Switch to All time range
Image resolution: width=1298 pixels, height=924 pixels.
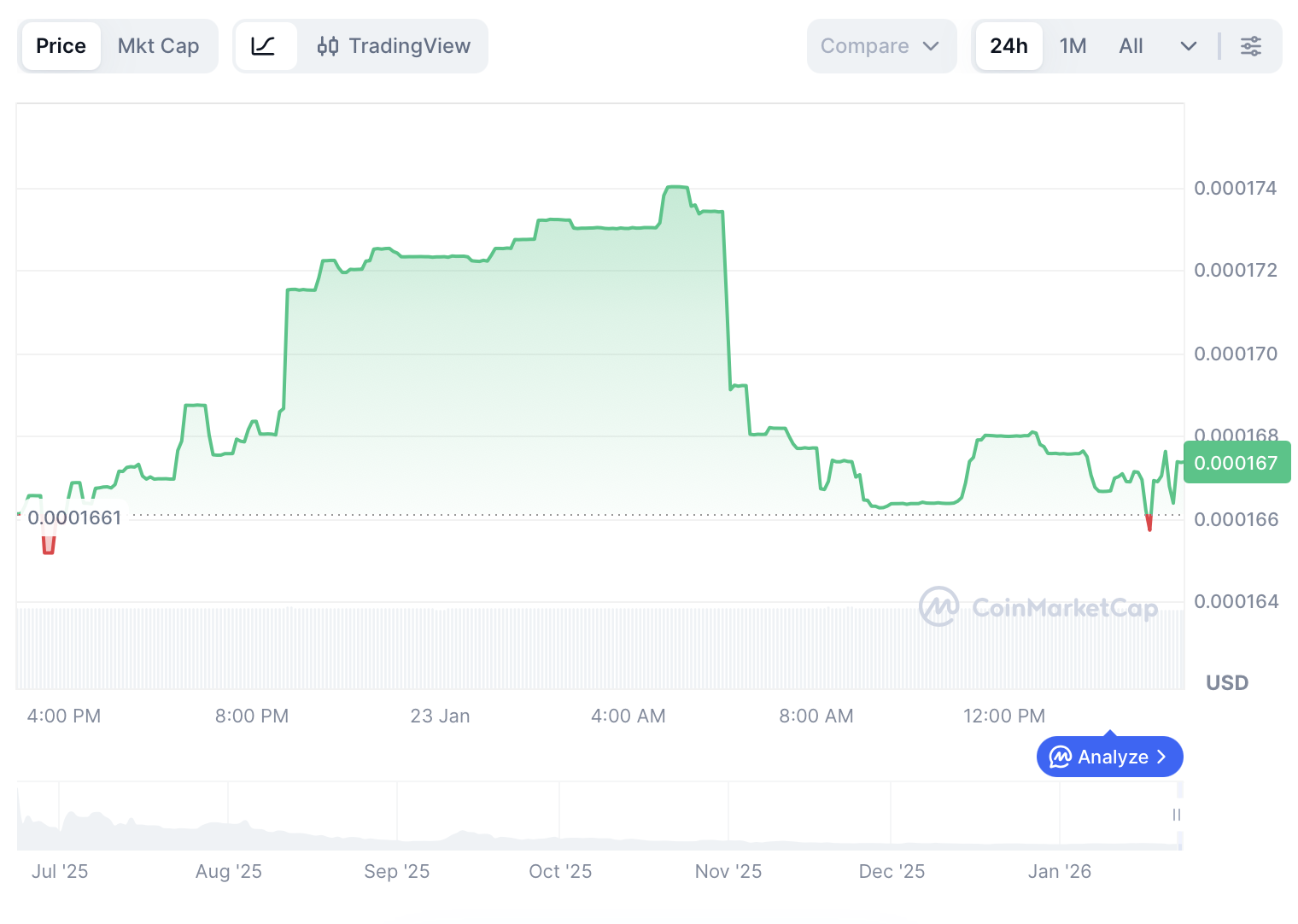pos(1131,46)
